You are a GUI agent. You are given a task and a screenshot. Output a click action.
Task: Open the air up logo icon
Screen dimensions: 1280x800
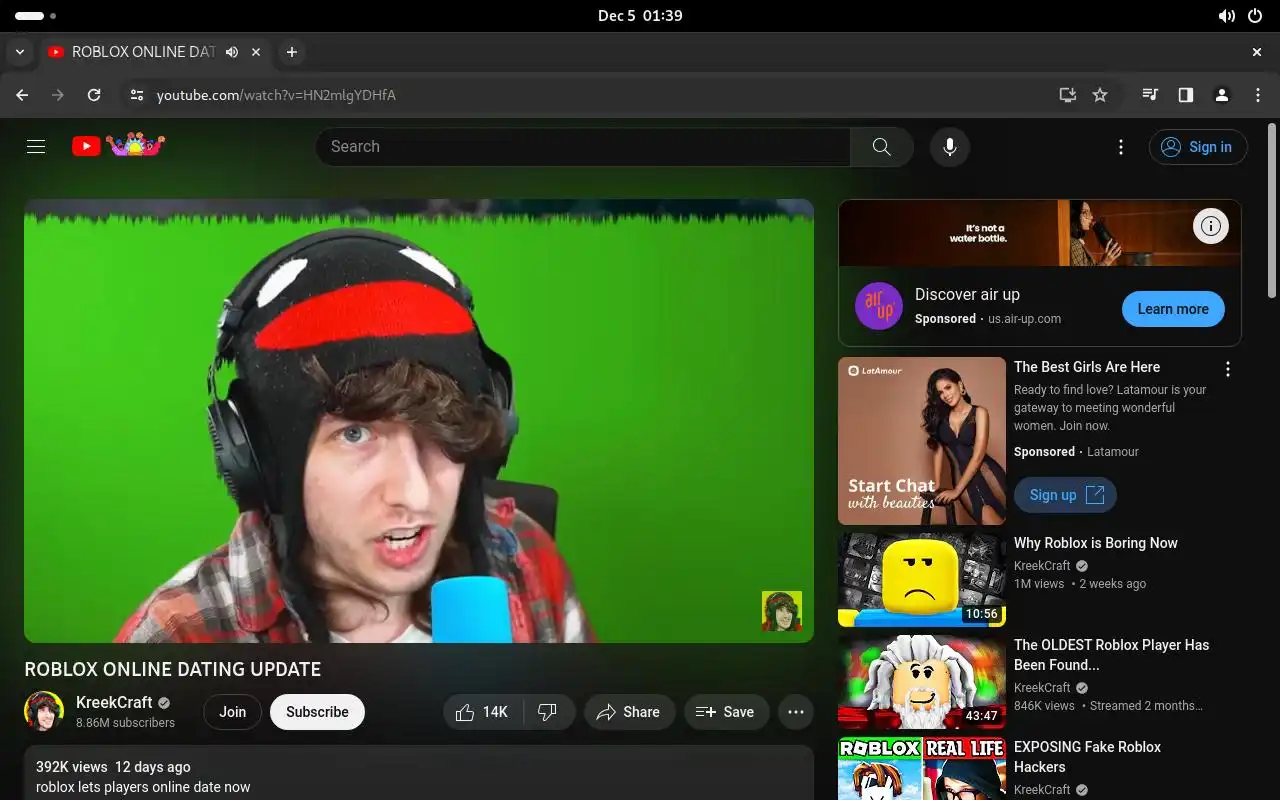[x=879, y=306]
